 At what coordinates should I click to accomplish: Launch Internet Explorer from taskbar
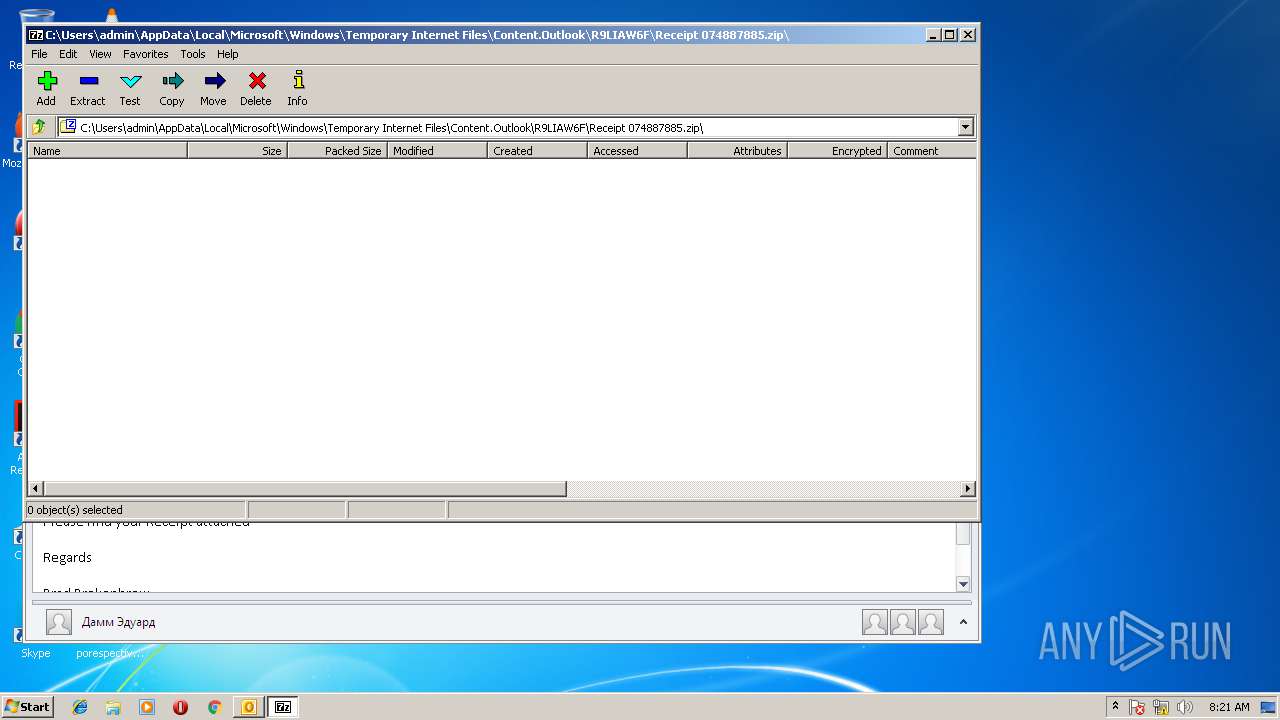(80, 707)
